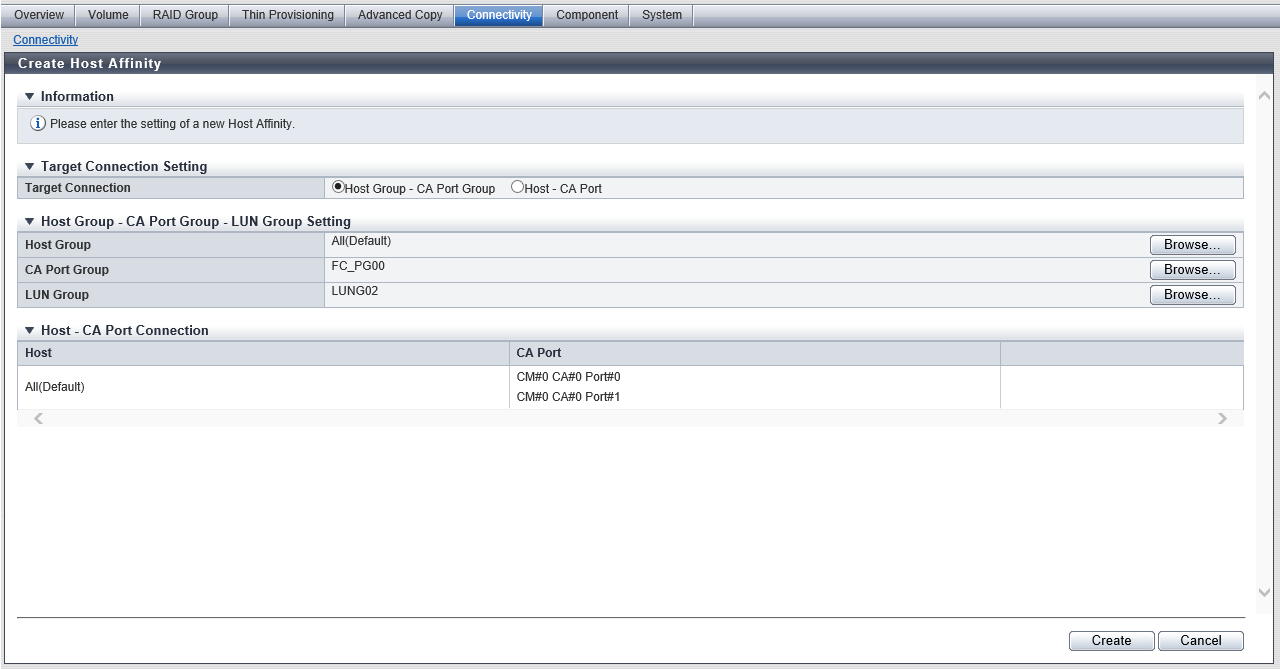Switch to the Overview tab
Image resolution: width=1280 pixels, height=669 pixels.
click(39, 15)
